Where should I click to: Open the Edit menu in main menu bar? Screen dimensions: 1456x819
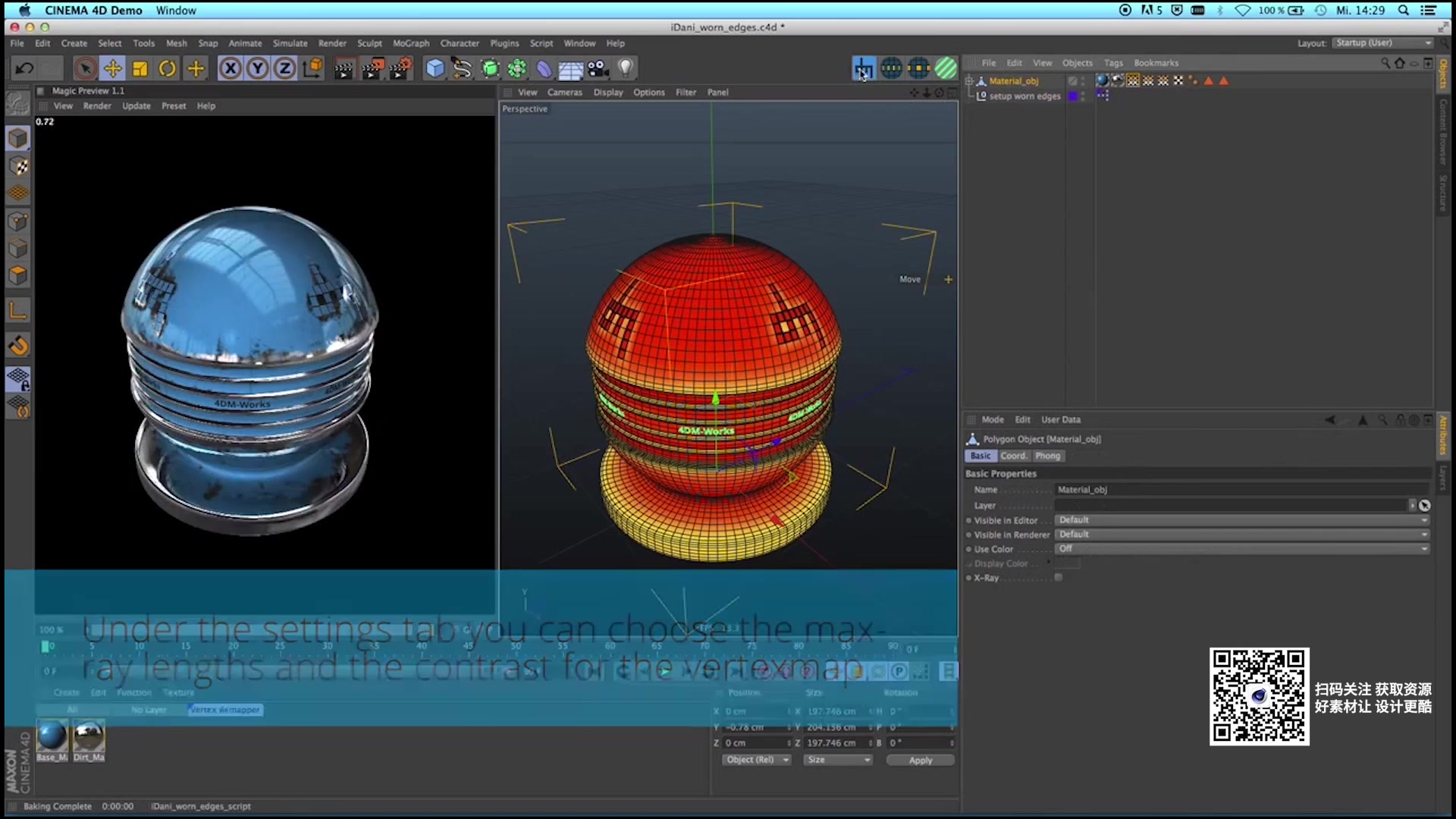coord(42,43)
